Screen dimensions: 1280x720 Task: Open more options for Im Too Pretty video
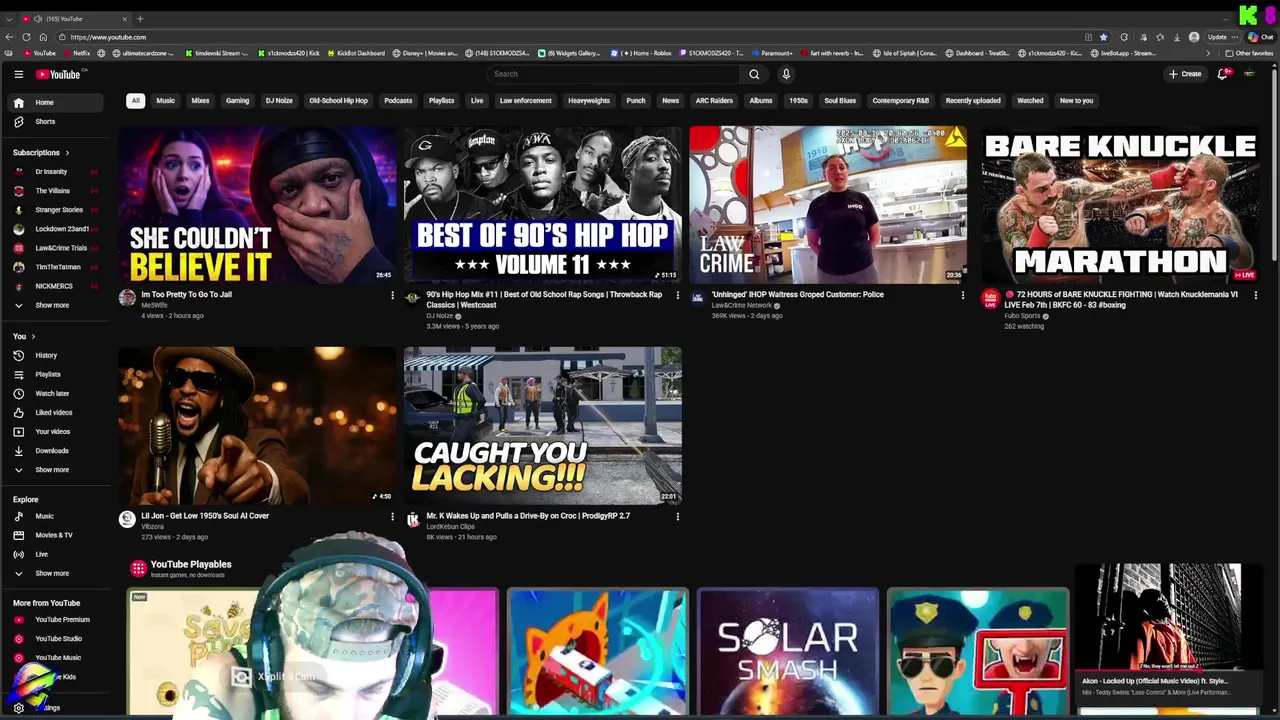392,295
